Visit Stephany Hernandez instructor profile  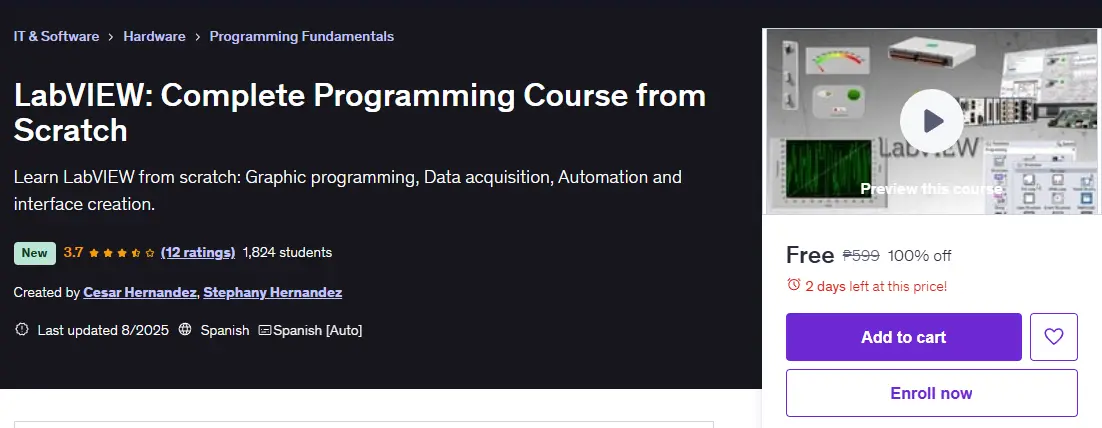pyautogui.click(x=273, y=292)
